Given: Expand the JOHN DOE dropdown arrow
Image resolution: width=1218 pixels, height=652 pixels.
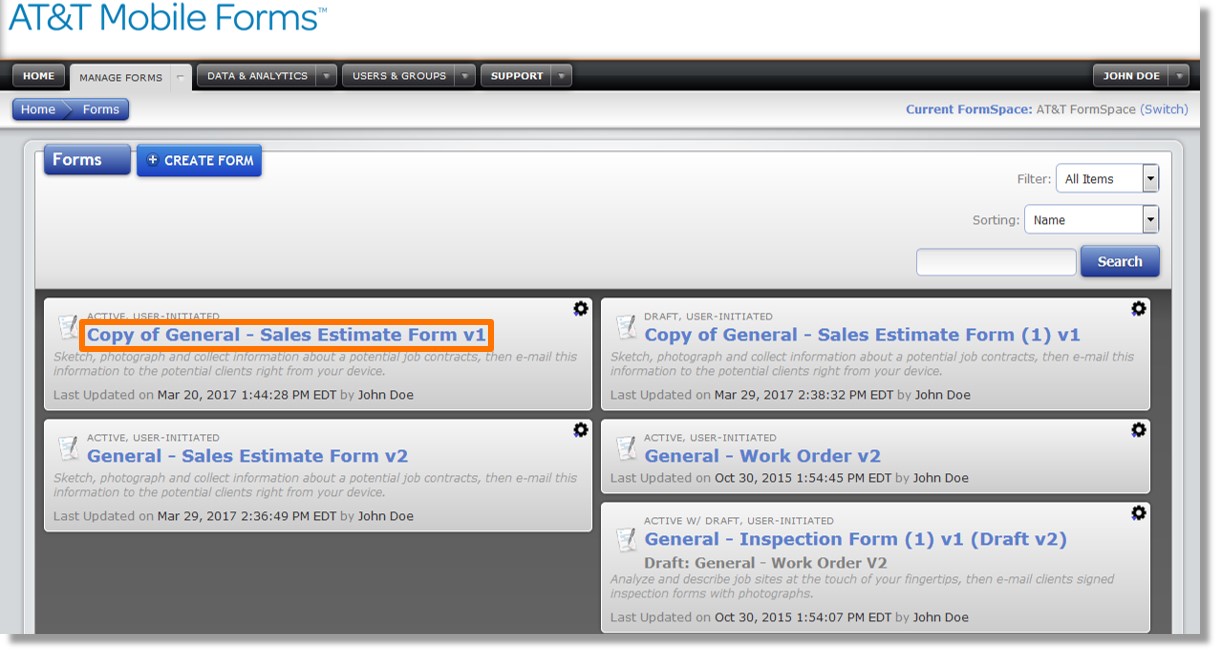Looking at the screenshot, I should [1179, 76].
